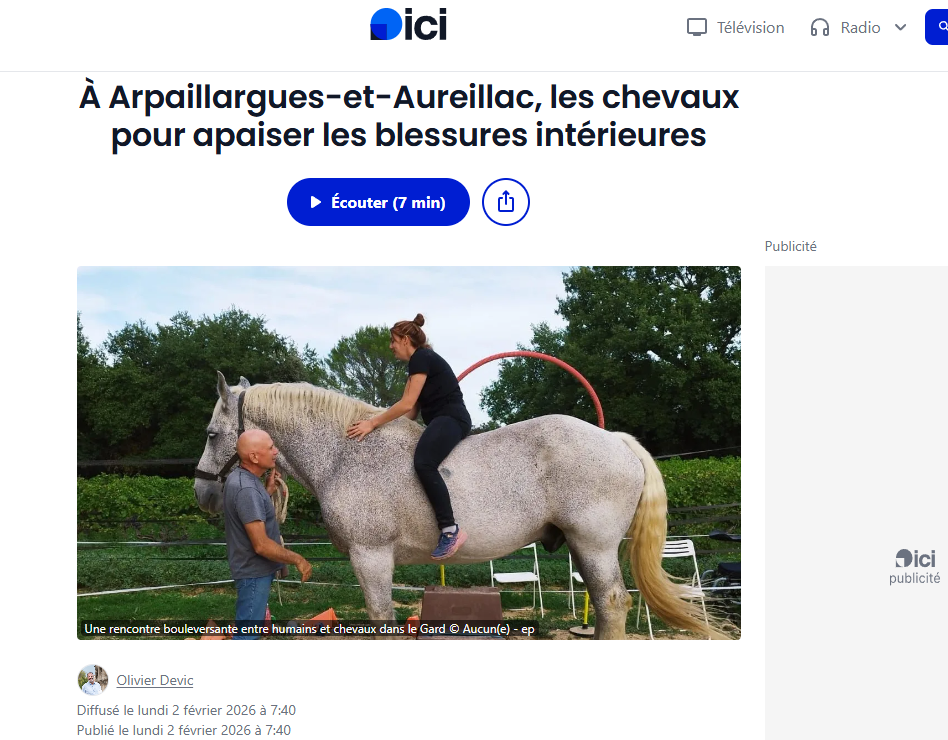Viewport: 948px width, 740px height.
Task: Click the ici publicité logo icon
Action: coord(915,559)
